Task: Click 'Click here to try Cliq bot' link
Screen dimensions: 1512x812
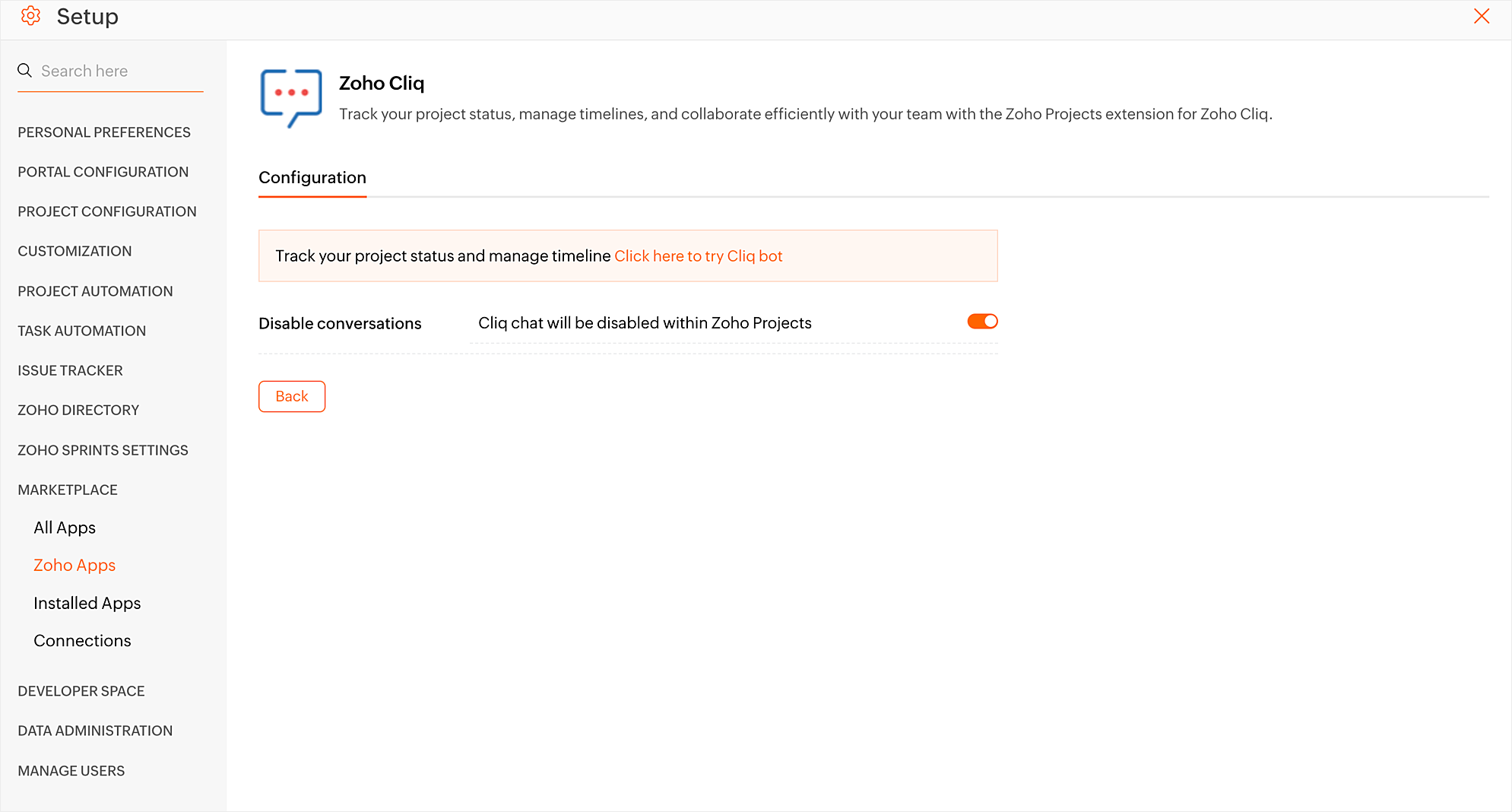Action: click(698, 256)
